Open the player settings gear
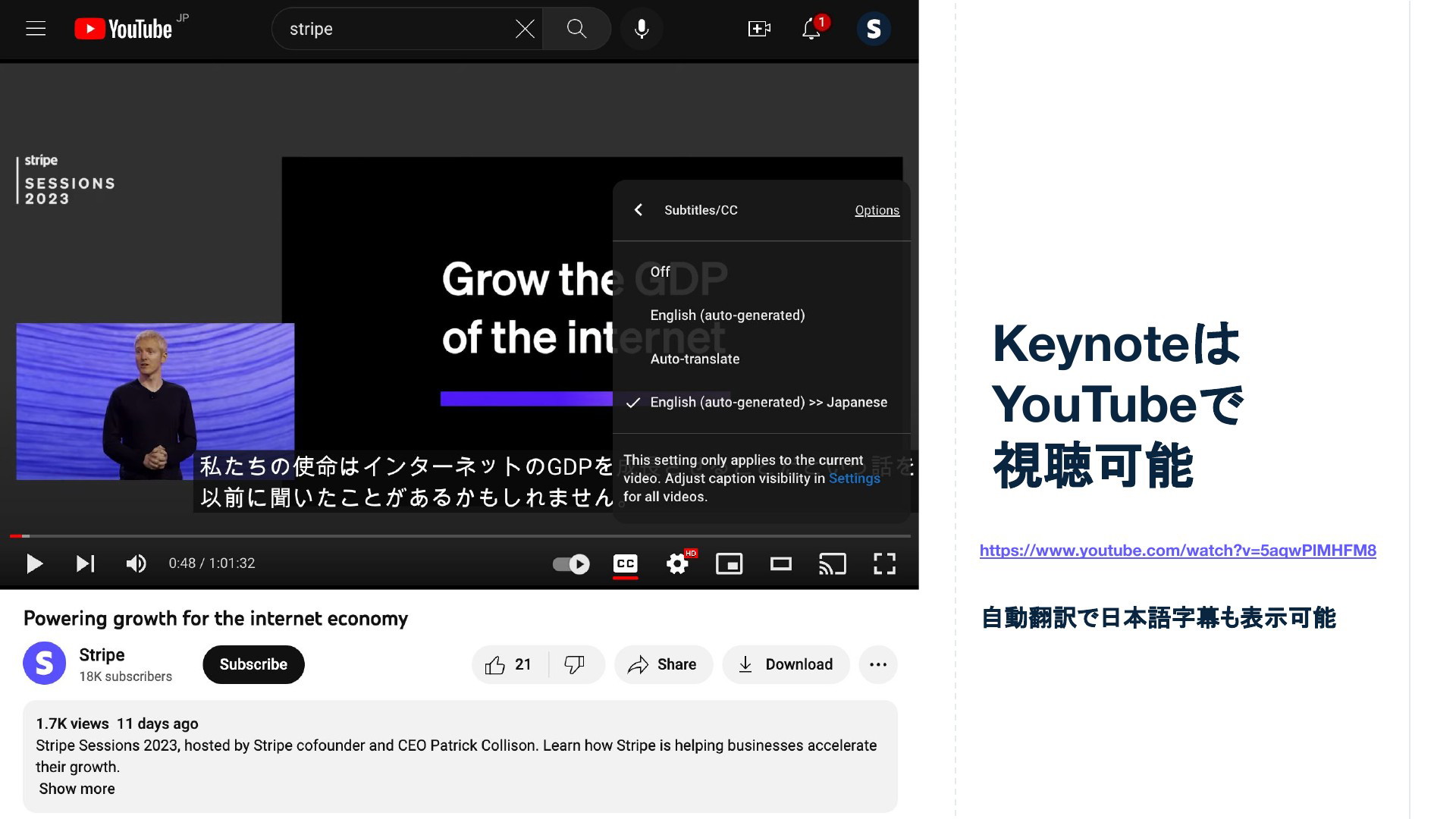 click(677, 563)
